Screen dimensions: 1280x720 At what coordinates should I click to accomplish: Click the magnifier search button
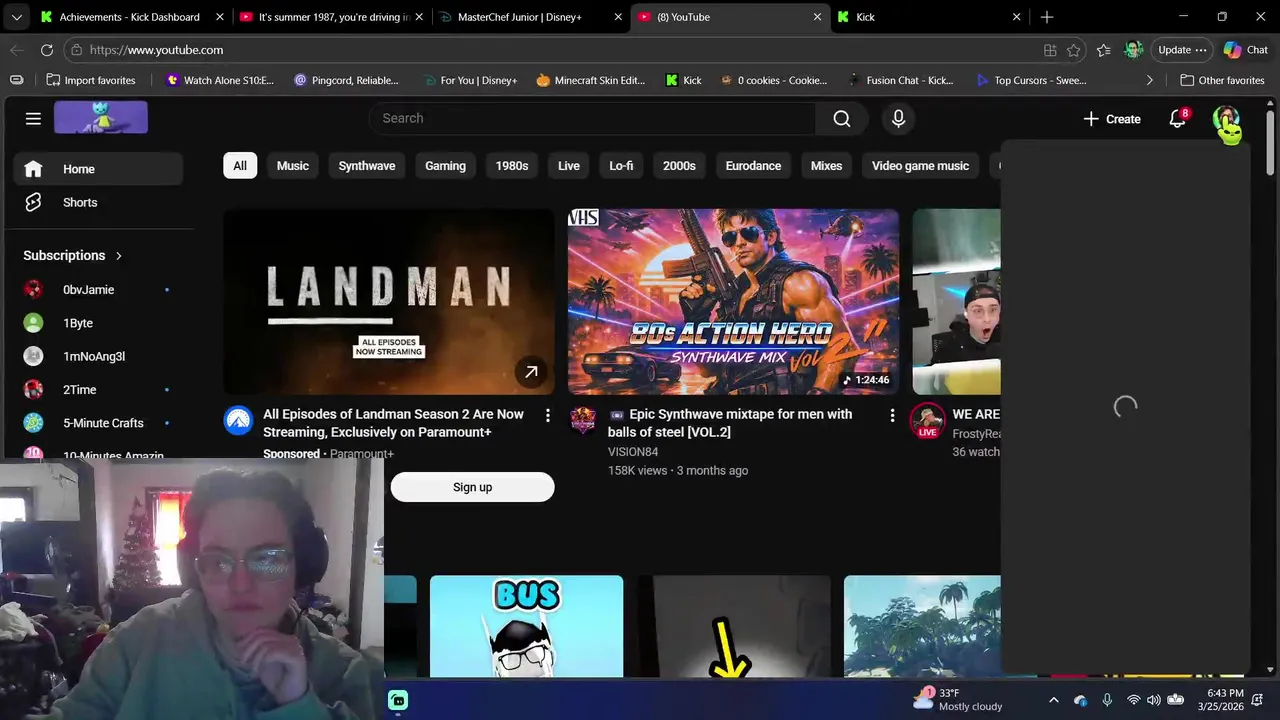coord(842,118)
